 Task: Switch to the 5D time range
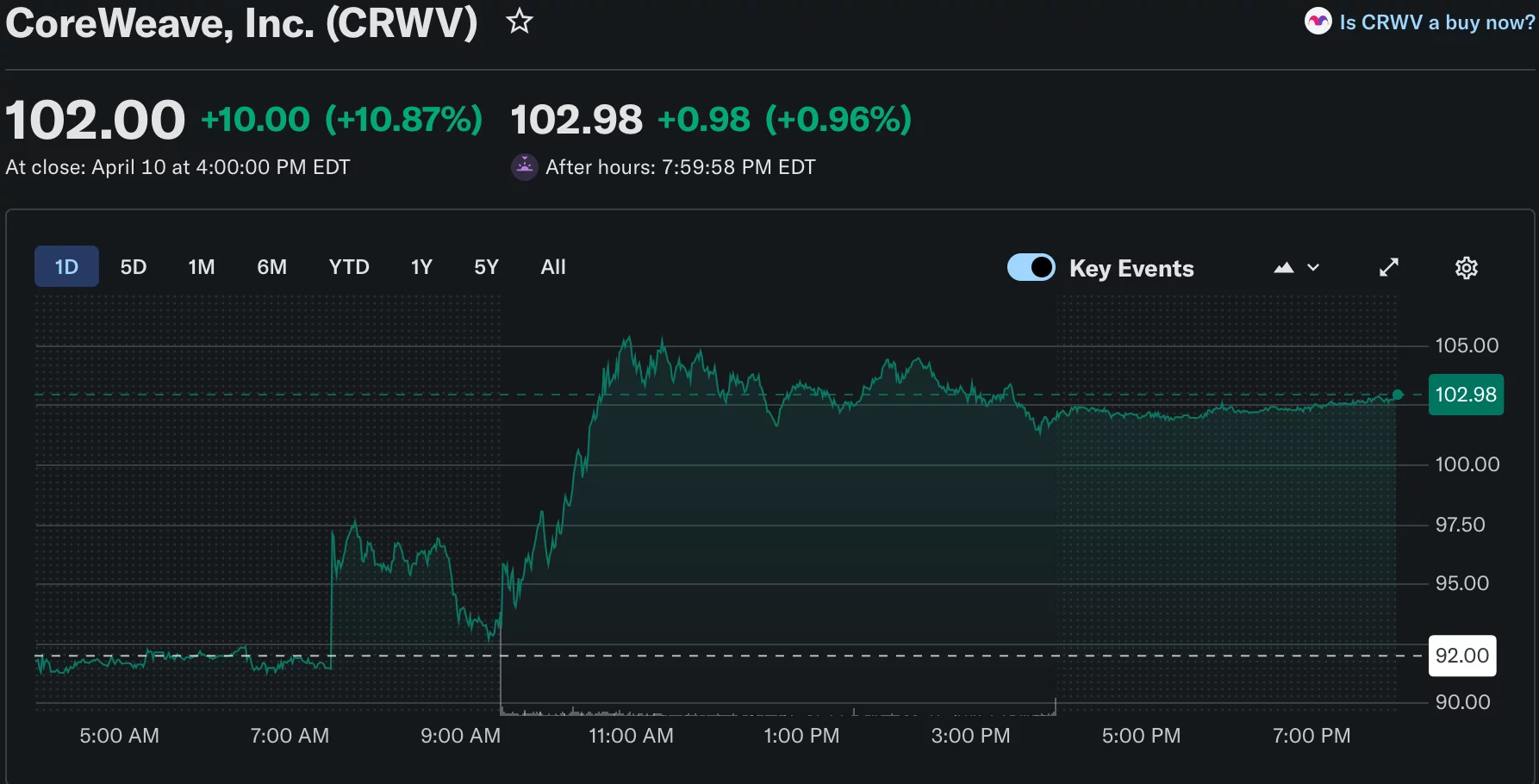[134, 267]
